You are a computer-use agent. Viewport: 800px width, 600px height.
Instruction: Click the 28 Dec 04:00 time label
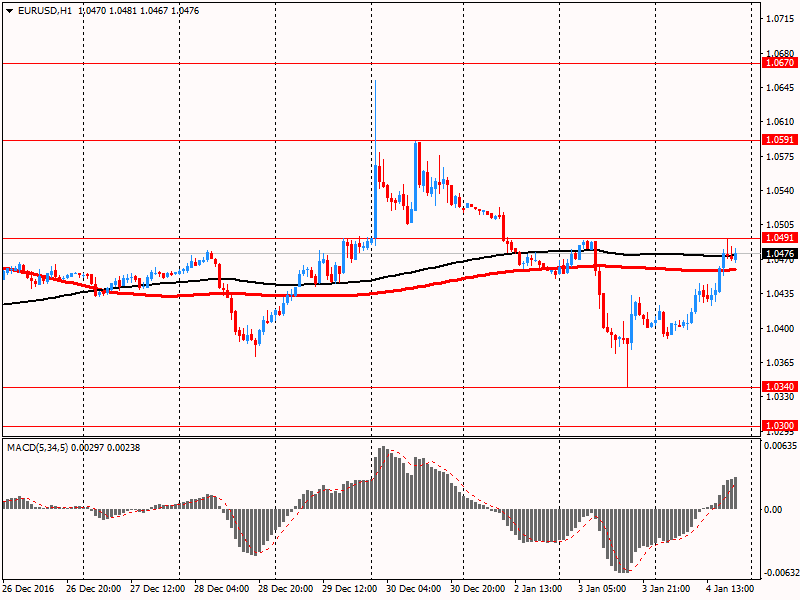(x=222, y=589)
